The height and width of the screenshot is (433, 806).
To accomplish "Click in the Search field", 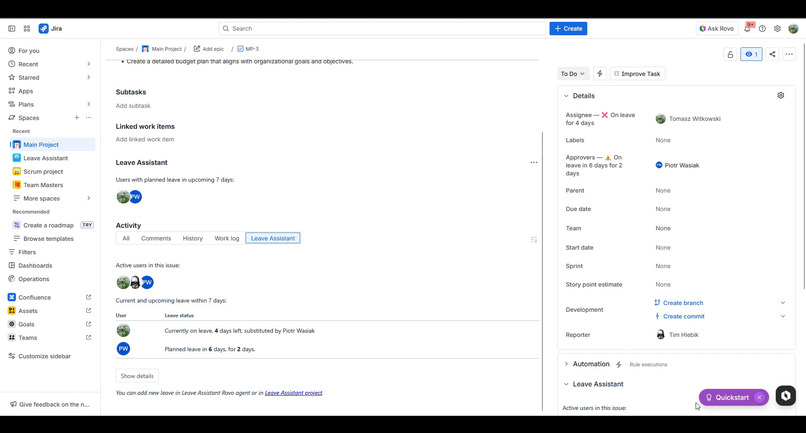I will click(382, 29).
